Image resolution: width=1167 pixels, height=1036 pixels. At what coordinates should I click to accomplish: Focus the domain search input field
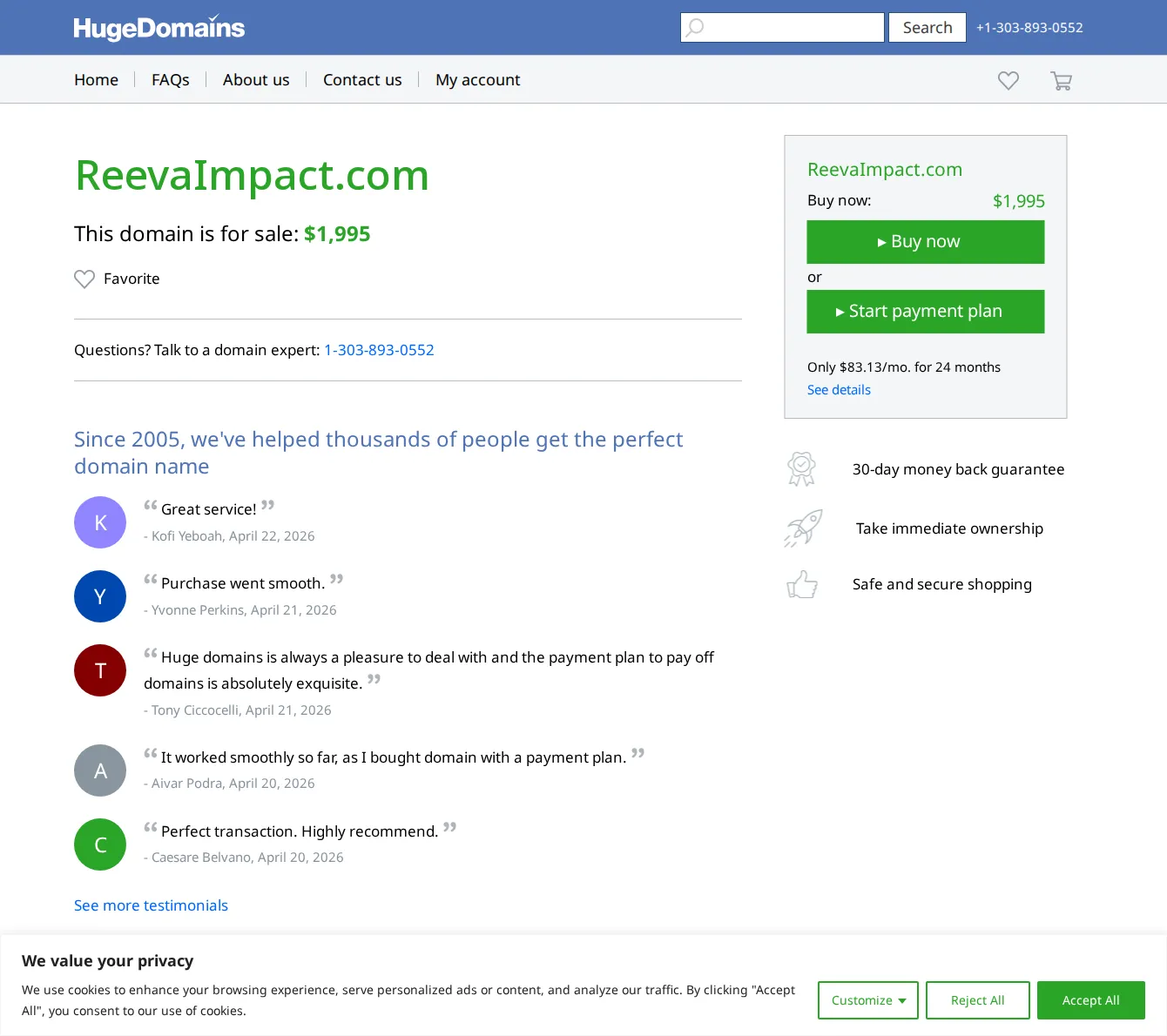pos(782,28)
